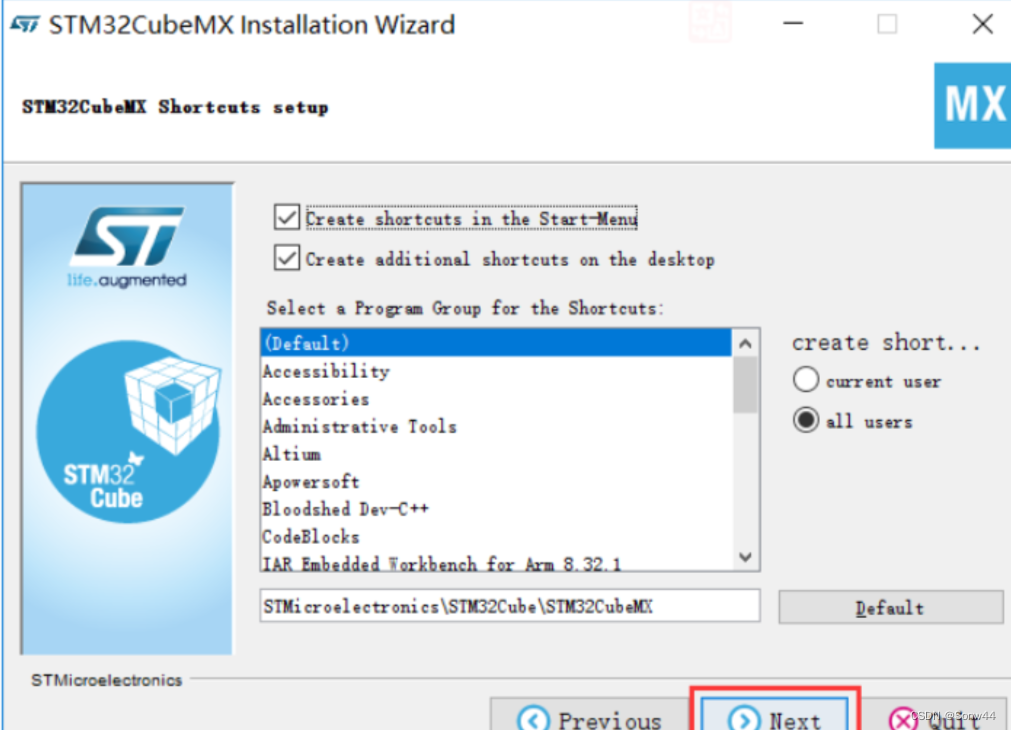Select the current user radio button

coord(806,380)
